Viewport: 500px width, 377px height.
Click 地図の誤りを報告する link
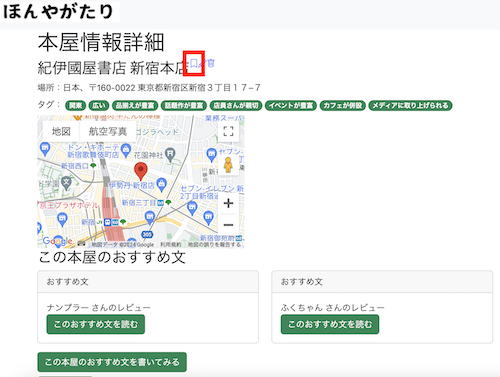click(214, 245)
